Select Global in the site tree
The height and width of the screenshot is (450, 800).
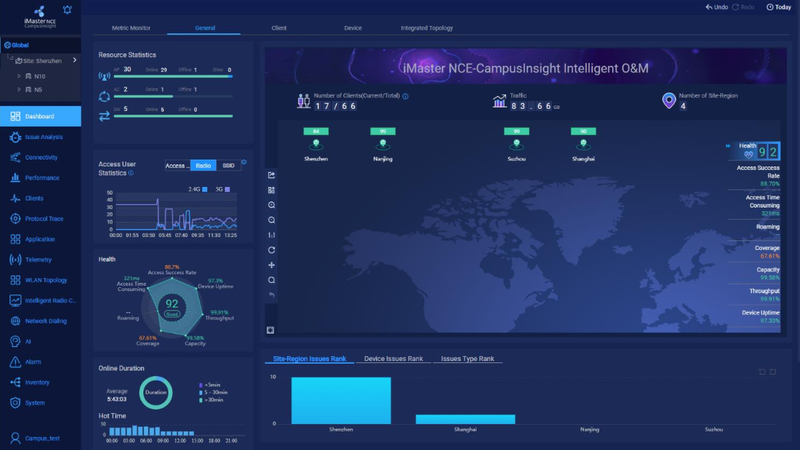[x=17, y=45]
